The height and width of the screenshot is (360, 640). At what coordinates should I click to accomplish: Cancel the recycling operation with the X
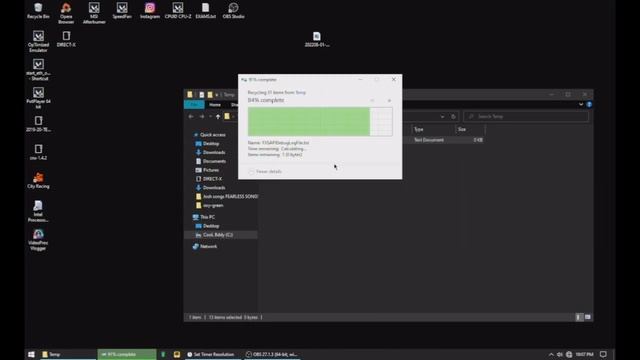(389, 100)
